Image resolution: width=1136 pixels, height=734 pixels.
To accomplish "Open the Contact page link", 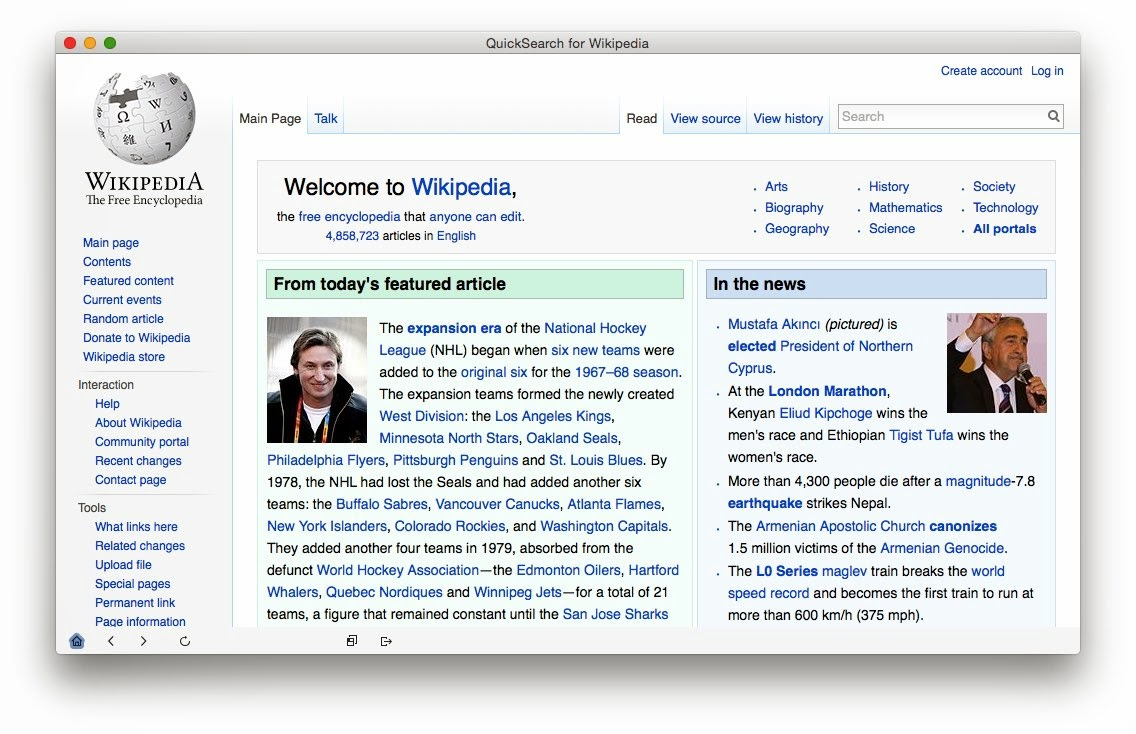I will (130, 480).
